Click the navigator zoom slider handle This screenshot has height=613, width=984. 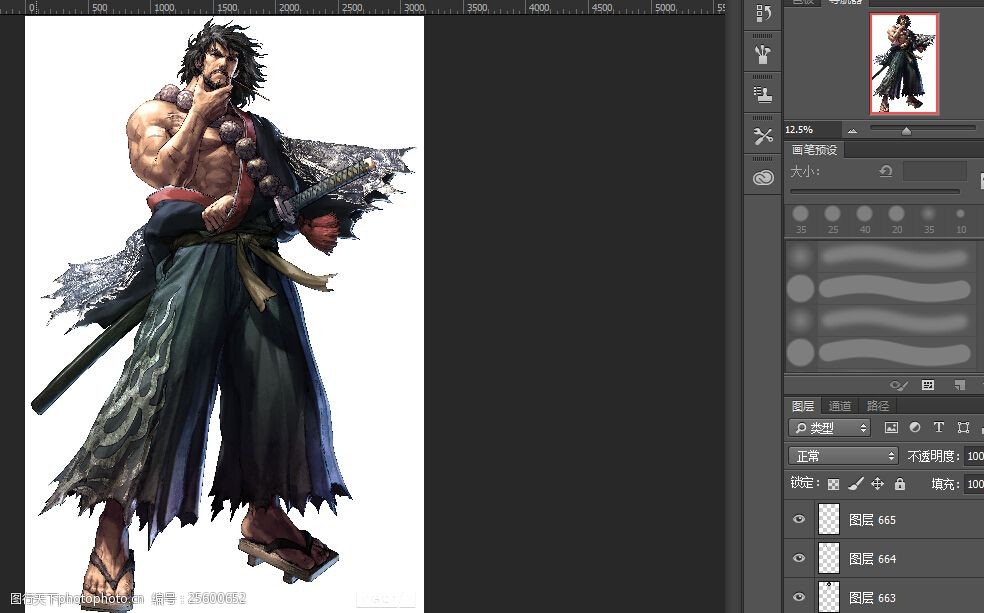pos(906,130)
